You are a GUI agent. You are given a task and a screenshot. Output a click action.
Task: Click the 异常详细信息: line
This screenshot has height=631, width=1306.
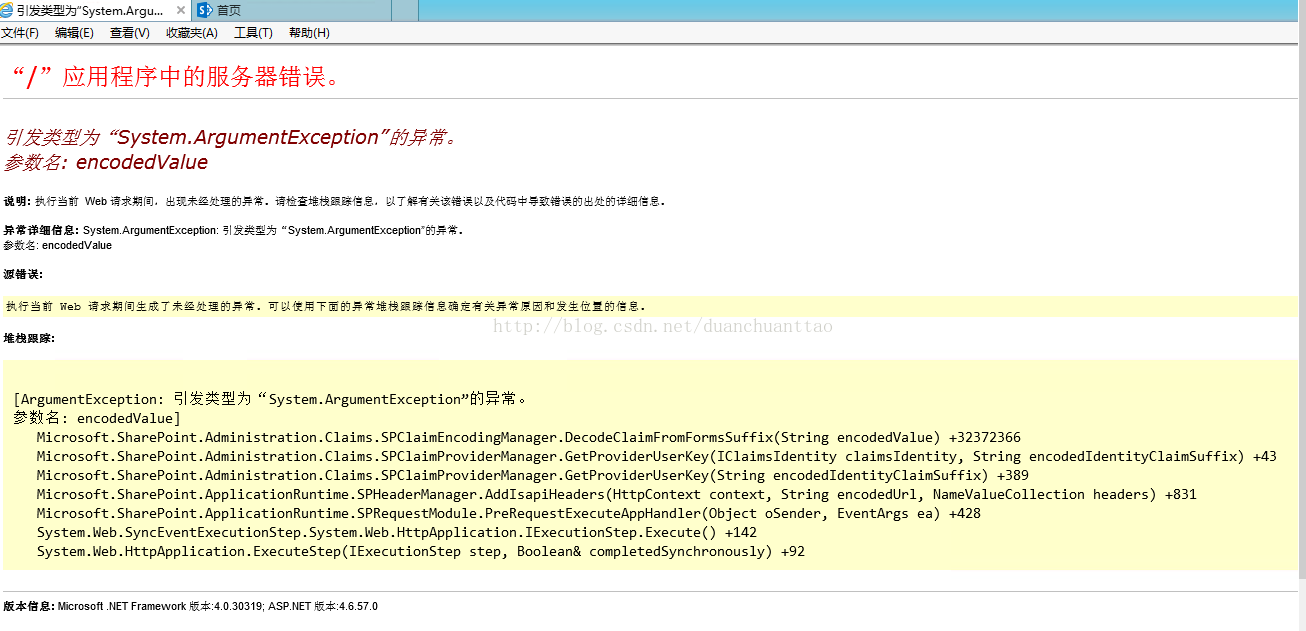click(x=233, y=230)
